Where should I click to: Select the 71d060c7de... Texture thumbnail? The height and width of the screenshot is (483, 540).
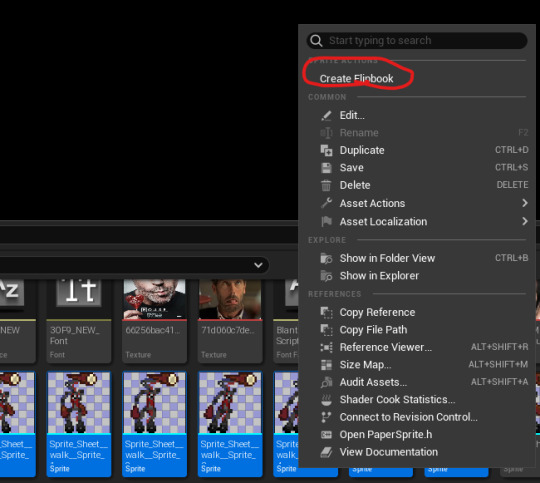(230, 299)
